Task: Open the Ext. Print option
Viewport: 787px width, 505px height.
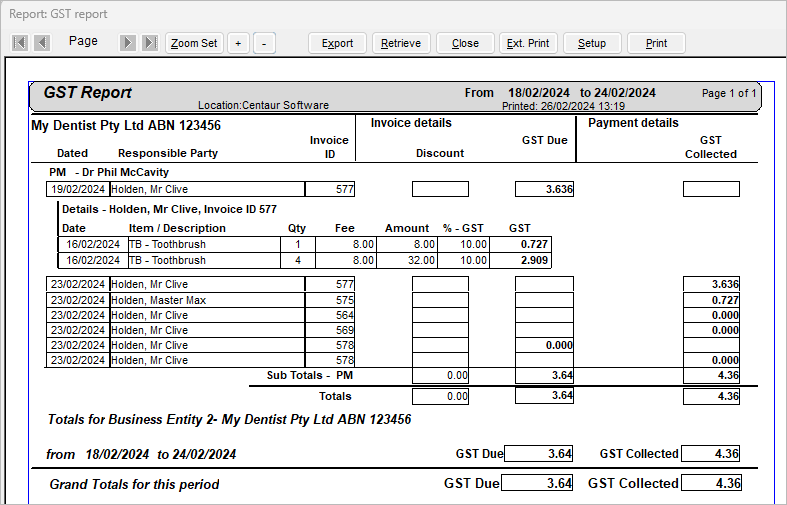Action: click(x=528, y=43)
